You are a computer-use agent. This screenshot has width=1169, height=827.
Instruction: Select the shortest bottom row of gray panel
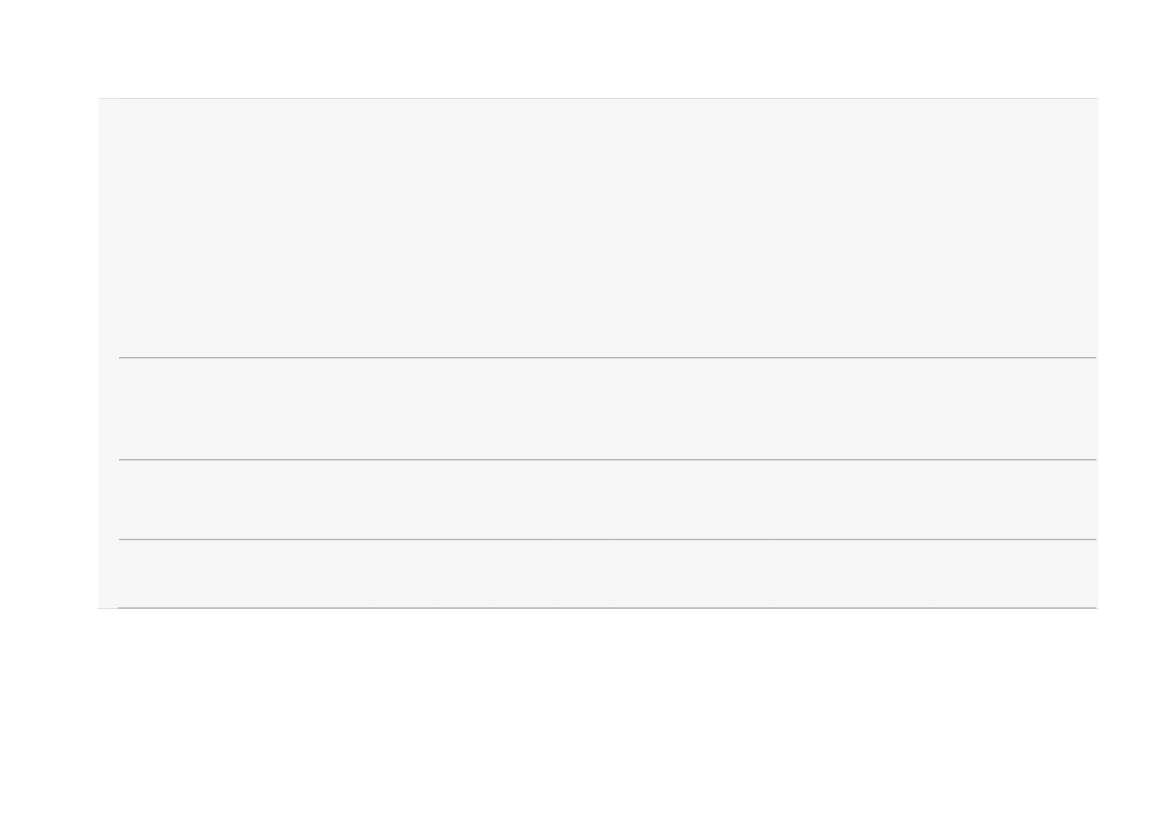(x=608, y=573)
